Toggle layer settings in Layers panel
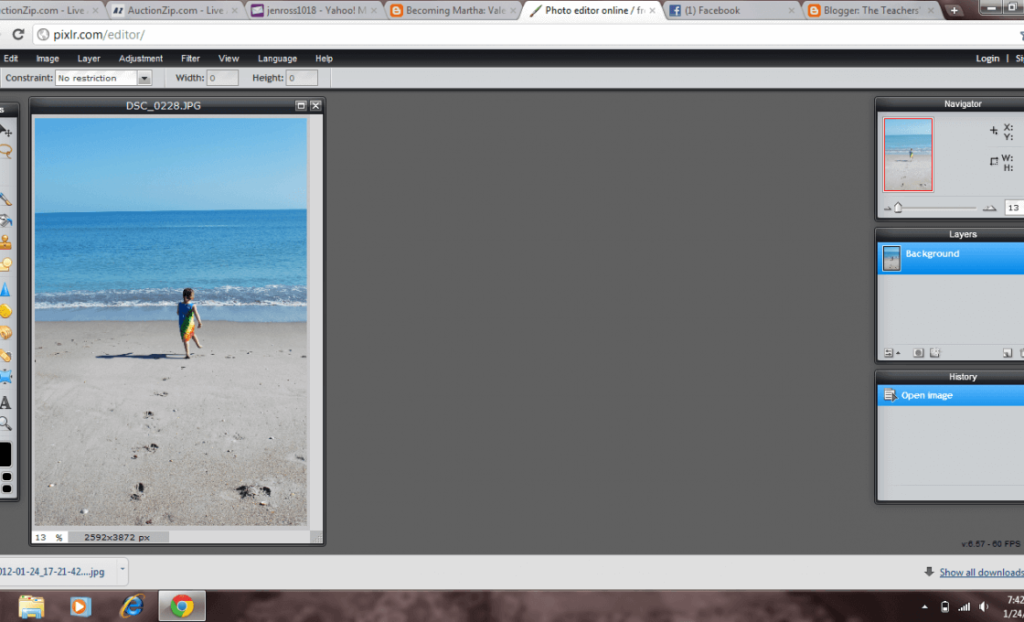This screenshot has width=1024, height=622. point(888,353)
